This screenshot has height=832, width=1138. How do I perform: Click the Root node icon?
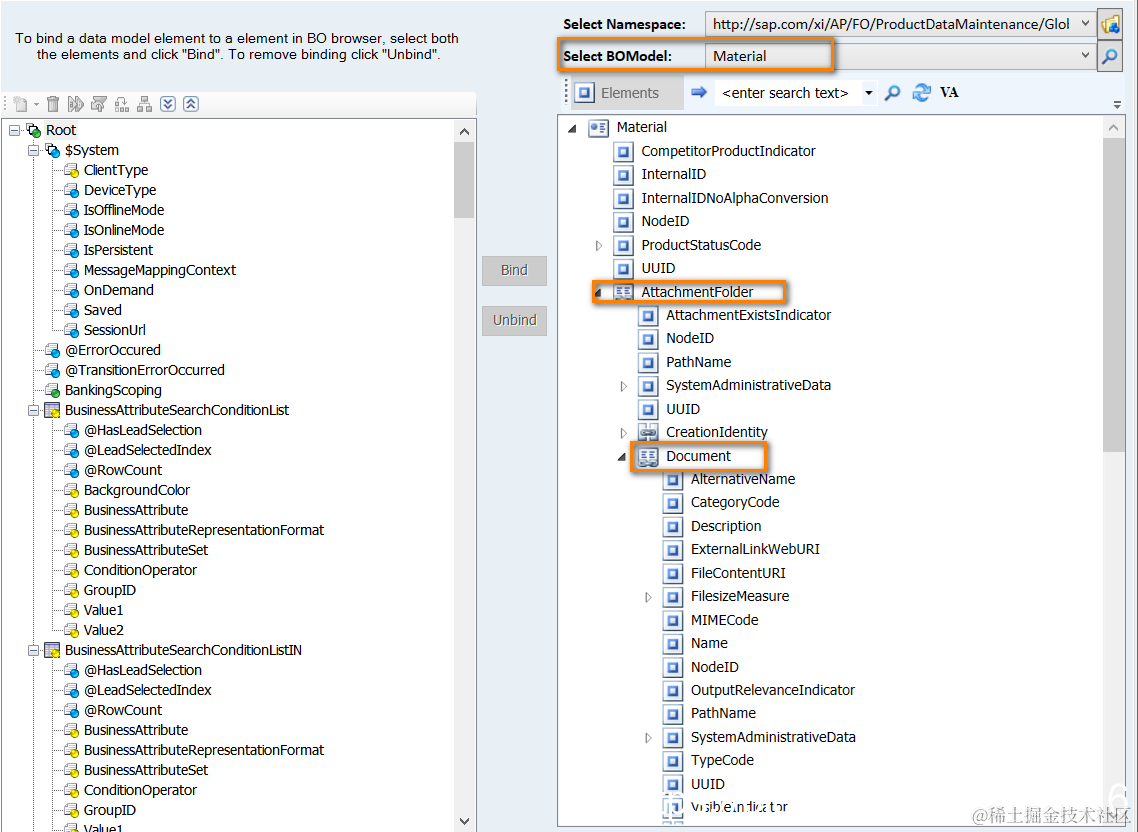click(x=33, y=131)
